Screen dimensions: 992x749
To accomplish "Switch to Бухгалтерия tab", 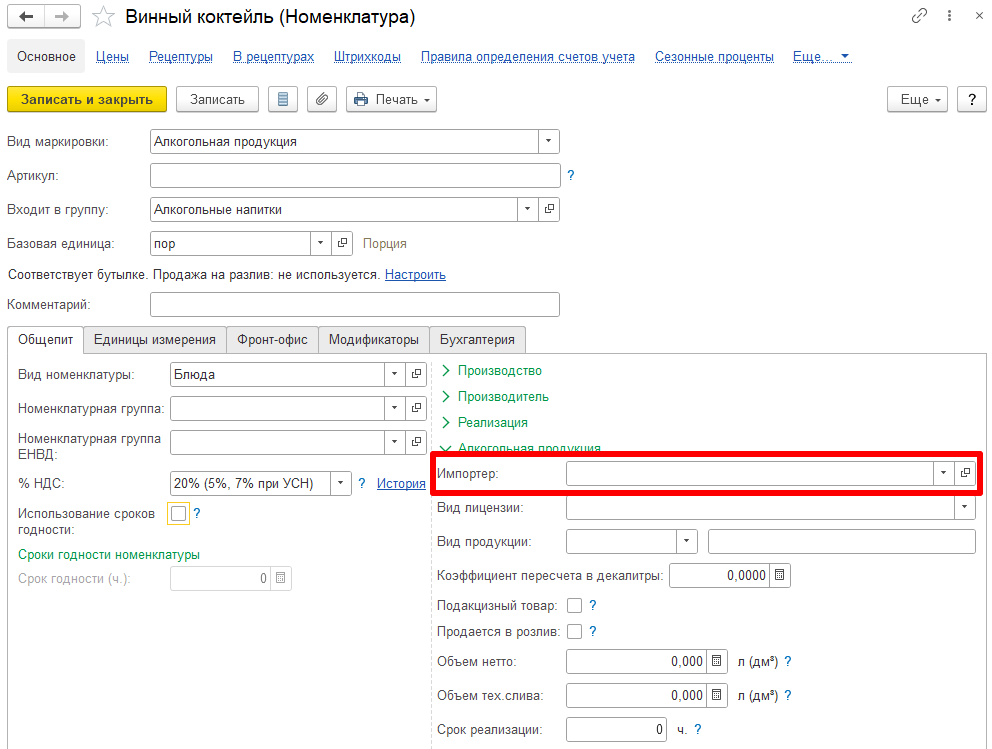I will tap(478, 340).
